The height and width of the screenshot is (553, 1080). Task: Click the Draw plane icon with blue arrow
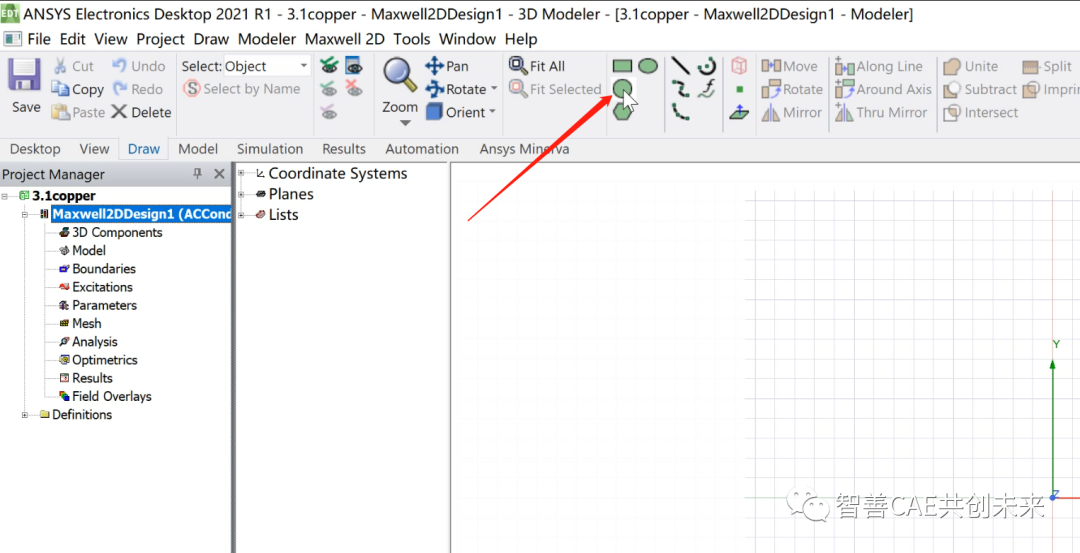pos(739,112)
